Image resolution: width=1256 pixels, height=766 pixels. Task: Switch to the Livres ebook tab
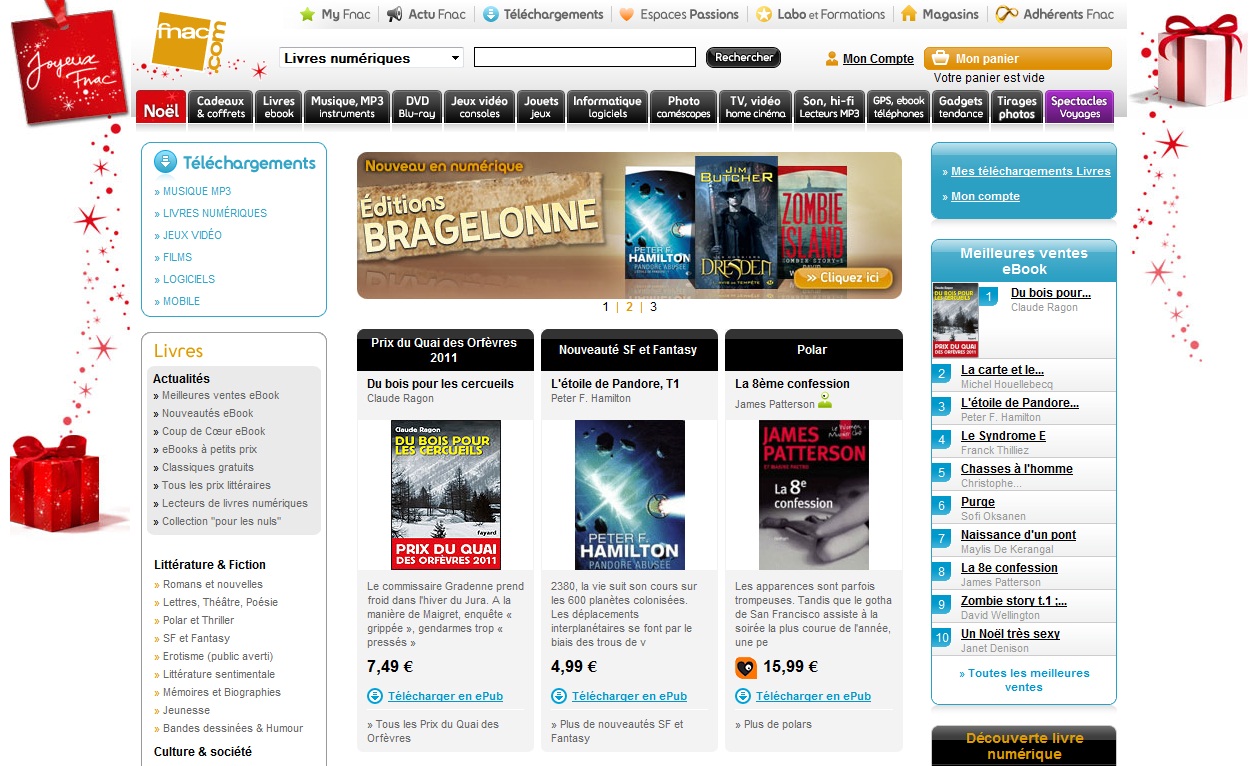click(x=279, y=108)
